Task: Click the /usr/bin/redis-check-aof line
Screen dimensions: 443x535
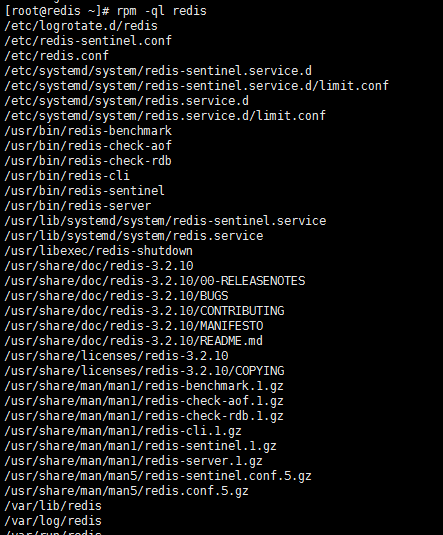Action: click(x=88, y=146)
